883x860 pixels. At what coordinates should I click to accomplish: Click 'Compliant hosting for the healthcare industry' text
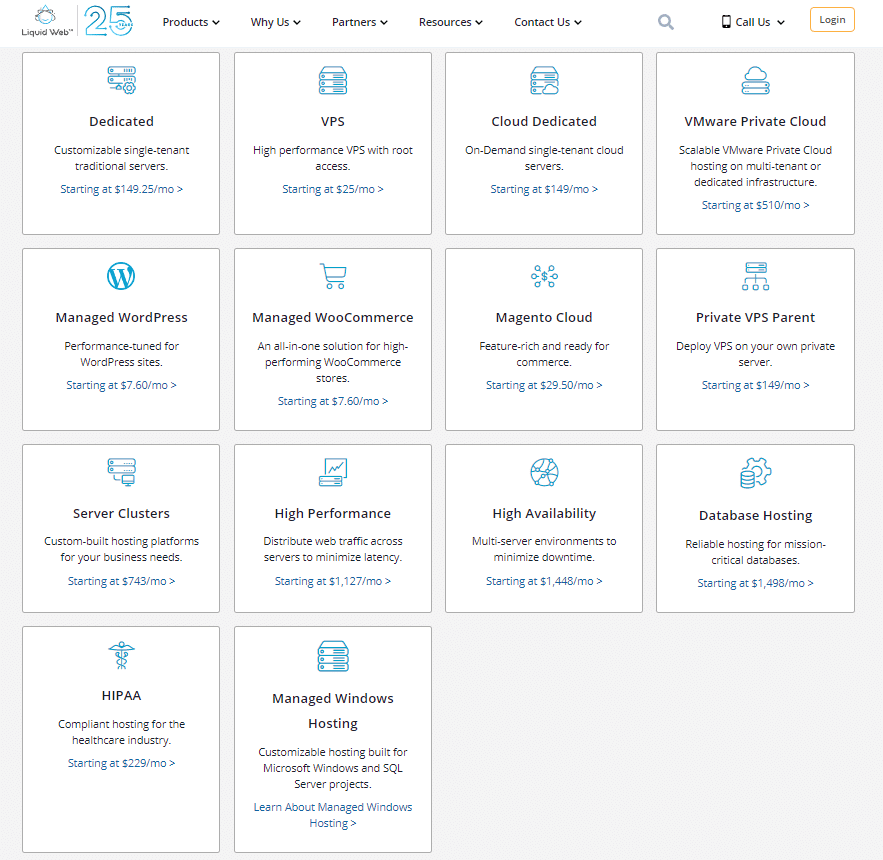[x=121, y=732]
